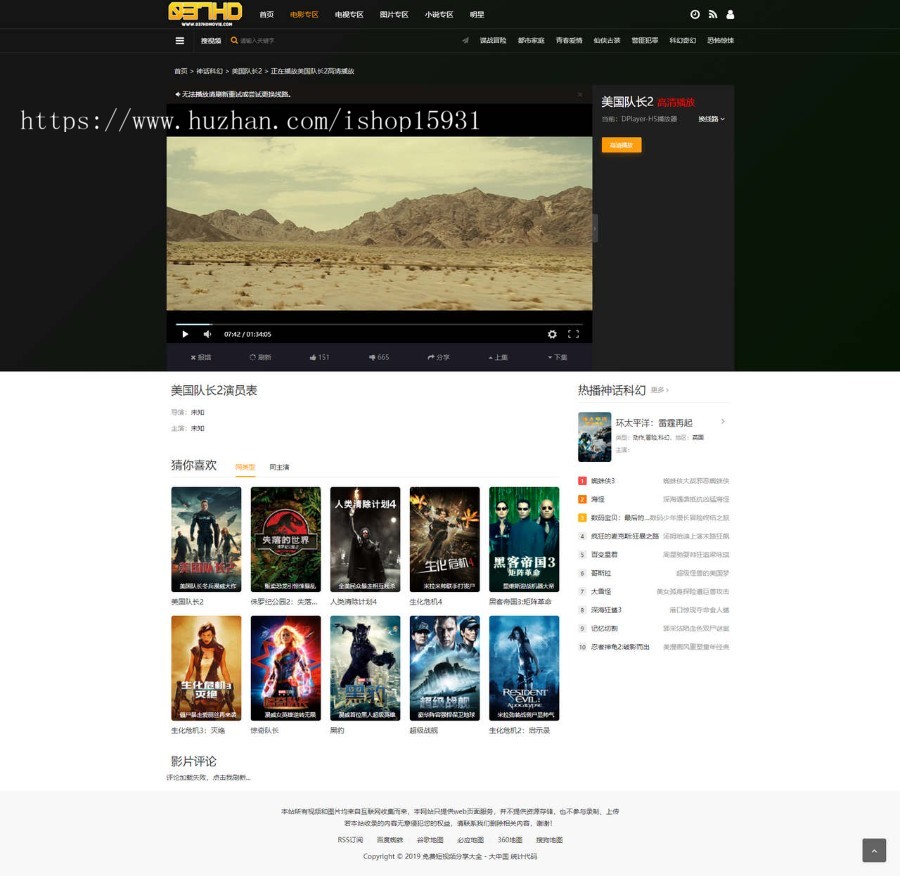The image size is (900, 876).
Task: Click the 报错 report error button
Action: click(201, 357)
